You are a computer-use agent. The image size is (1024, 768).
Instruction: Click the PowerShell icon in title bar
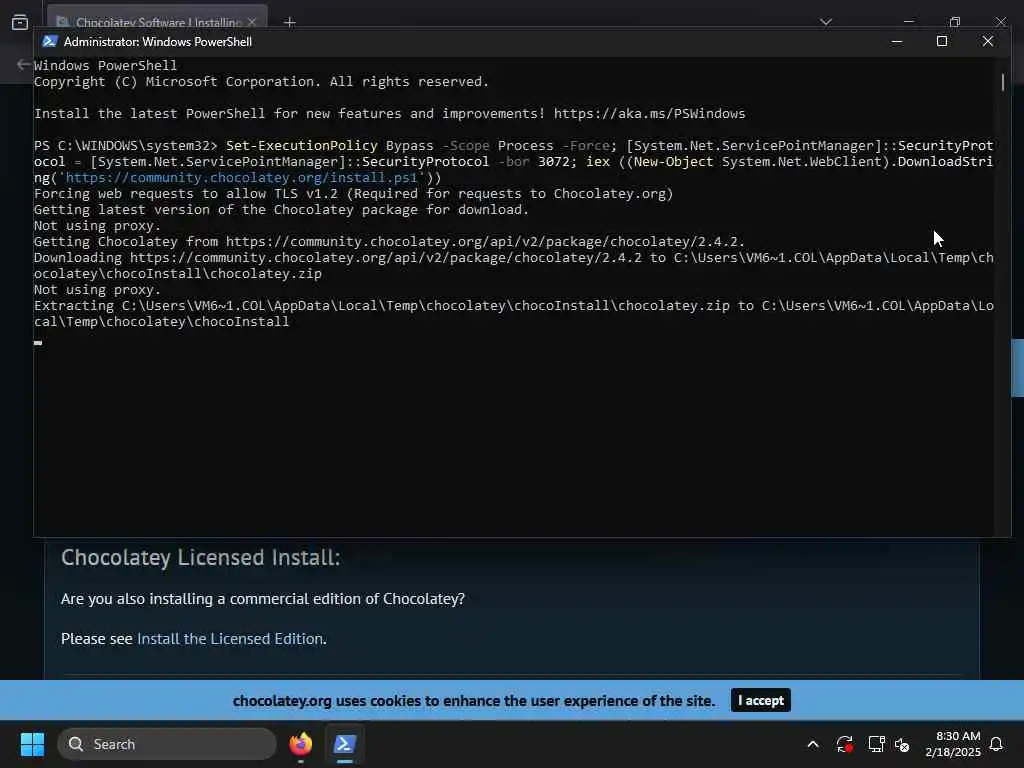coord(50,42)
